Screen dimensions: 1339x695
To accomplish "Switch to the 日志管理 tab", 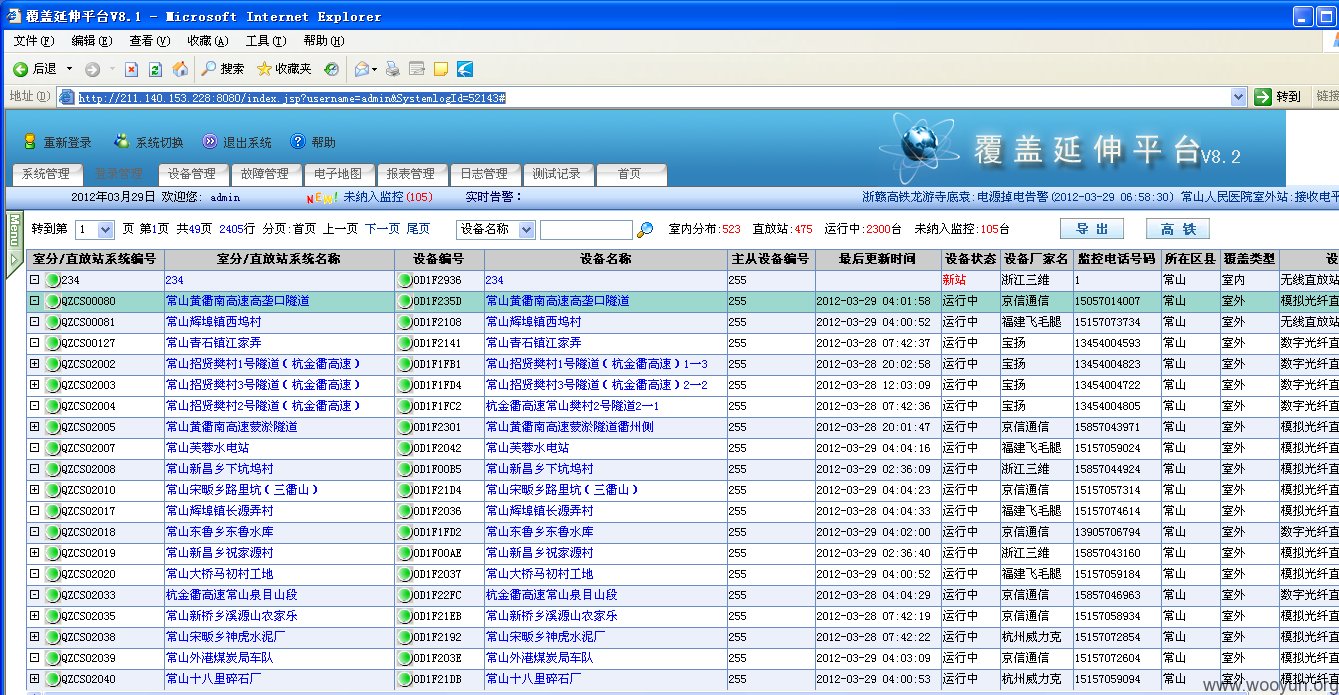I will pos(484,174).
